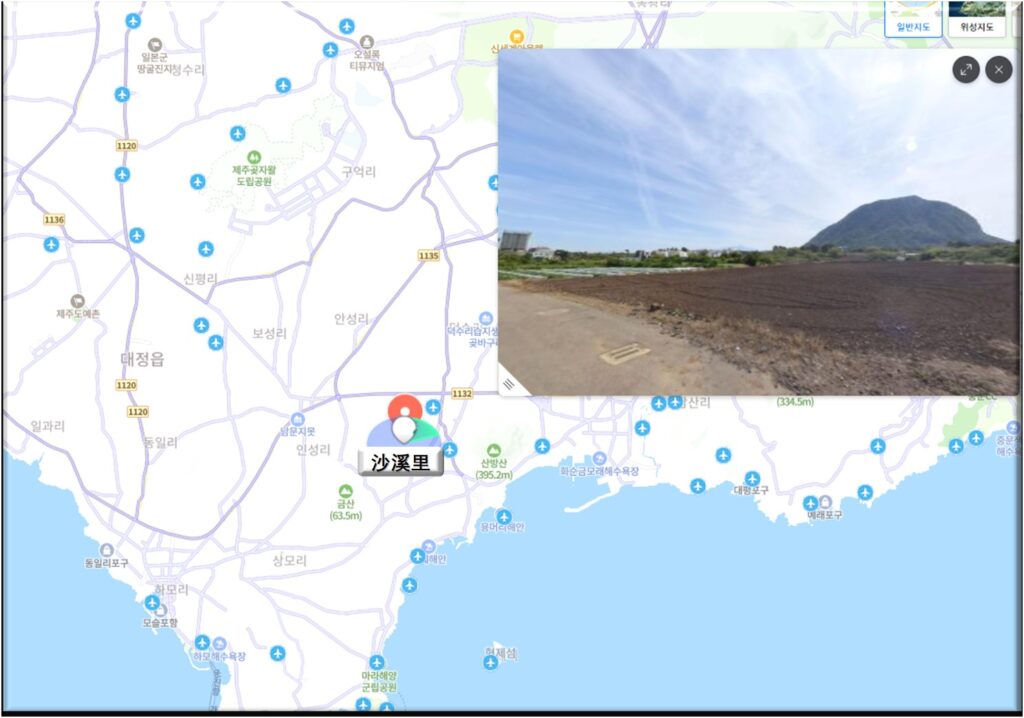Click the roadview panel corner resize handle
This screenshot has height=718, width=1024.
coord(509,383)
